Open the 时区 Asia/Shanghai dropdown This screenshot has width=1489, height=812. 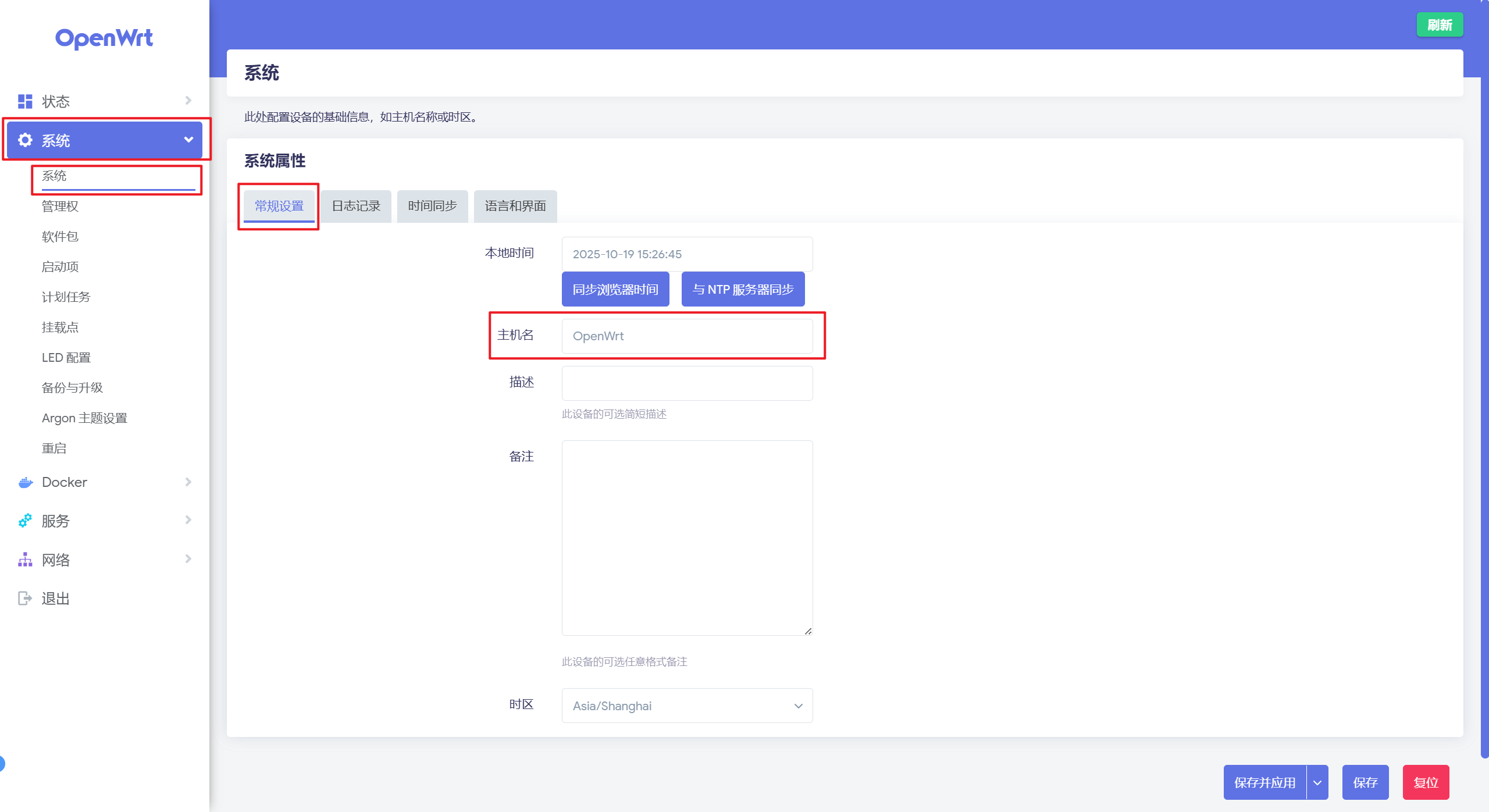coord(687,706)
